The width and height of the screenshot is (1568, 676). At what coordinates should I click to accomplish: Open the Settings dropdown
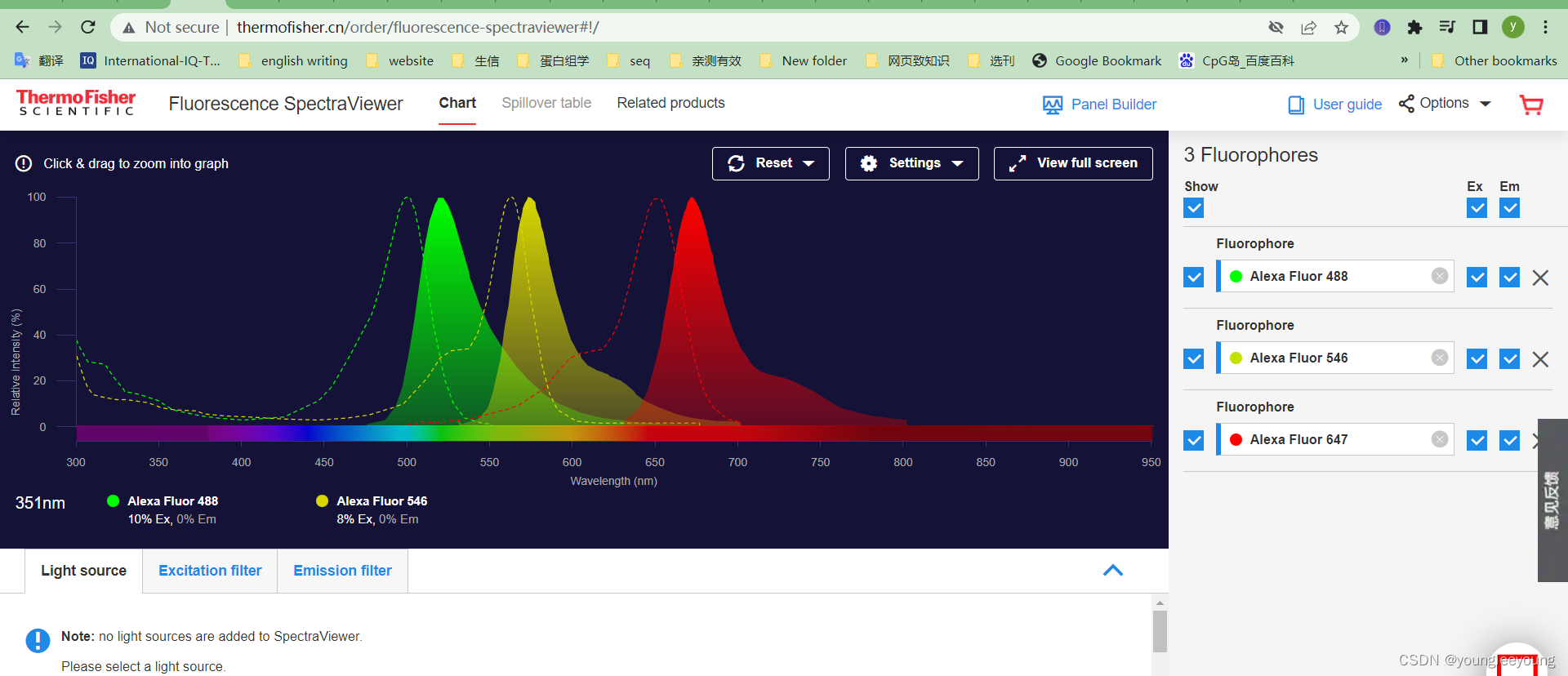912,163
